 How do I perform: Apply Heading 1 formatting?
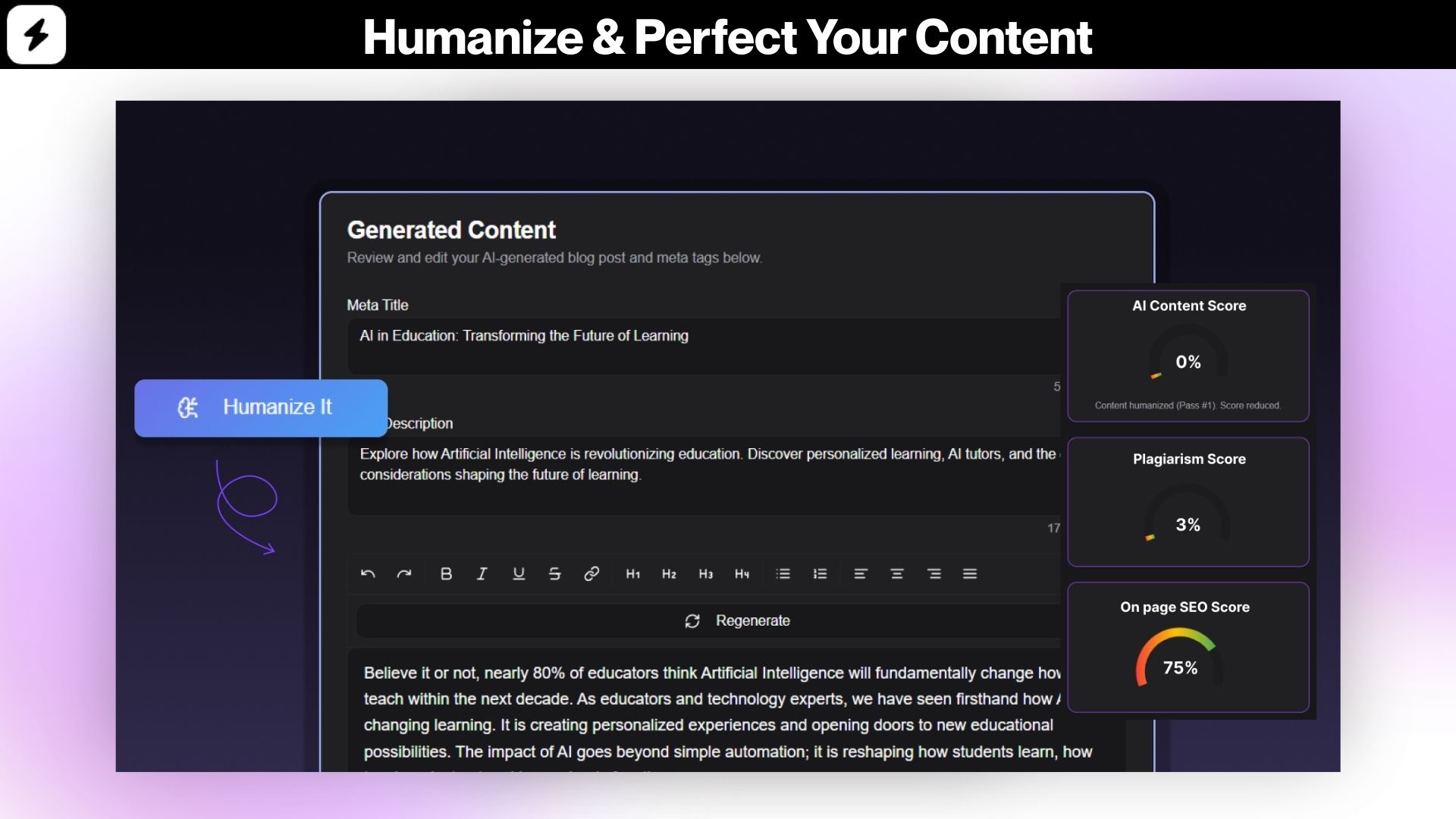pos(633,574)
